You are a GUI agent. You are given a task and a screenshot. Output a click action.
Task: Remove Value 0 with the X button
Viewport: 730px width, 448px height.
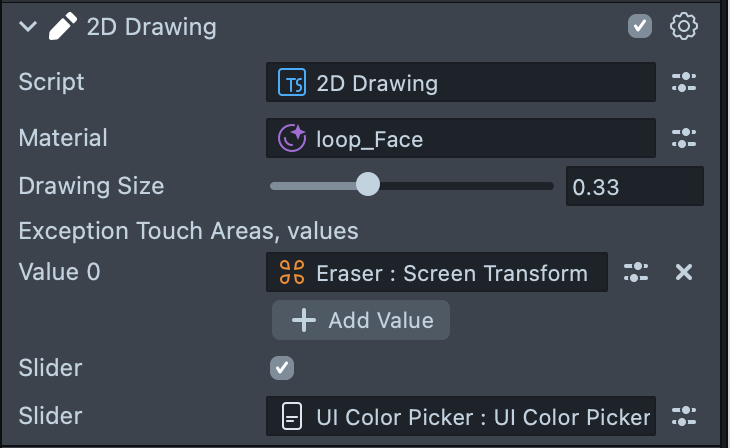[x=684, y=272]
